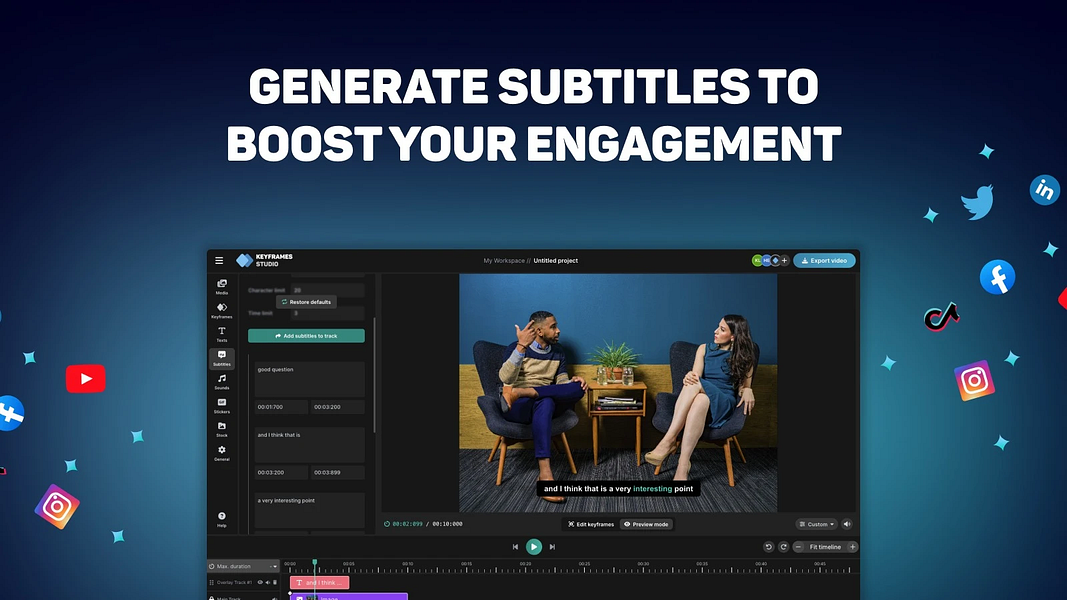Click Add subtitles to track button

306,336
